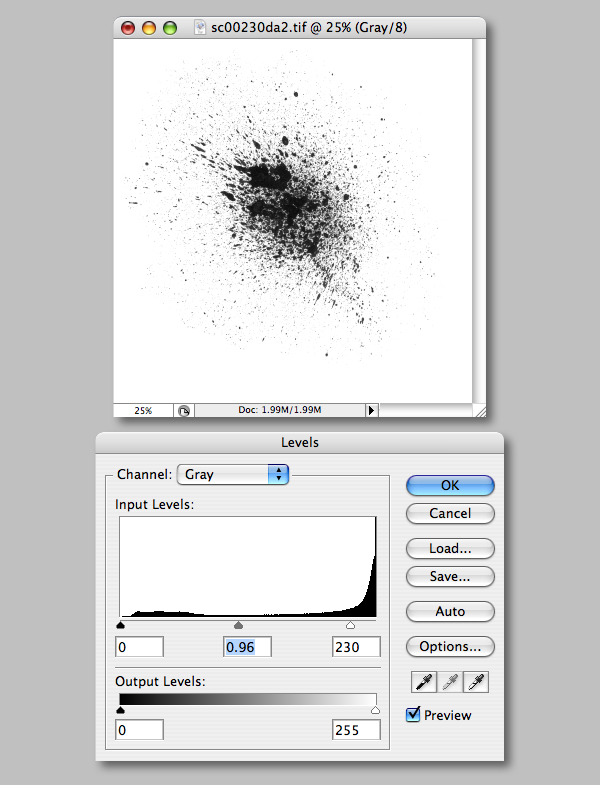Click the document file icon in title bar
600x785 pixels.
200,28
